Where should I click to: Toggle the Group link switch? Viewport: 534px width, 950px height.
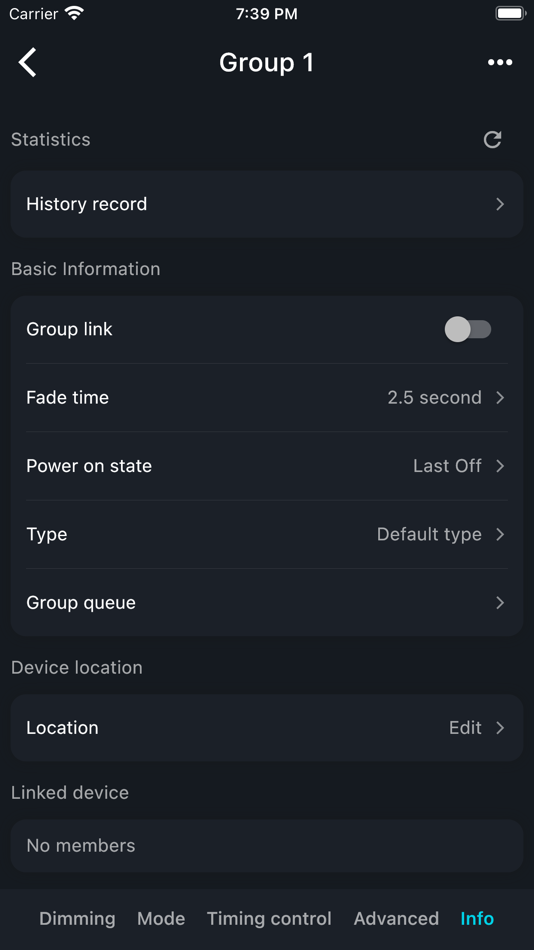click(468, 329)
